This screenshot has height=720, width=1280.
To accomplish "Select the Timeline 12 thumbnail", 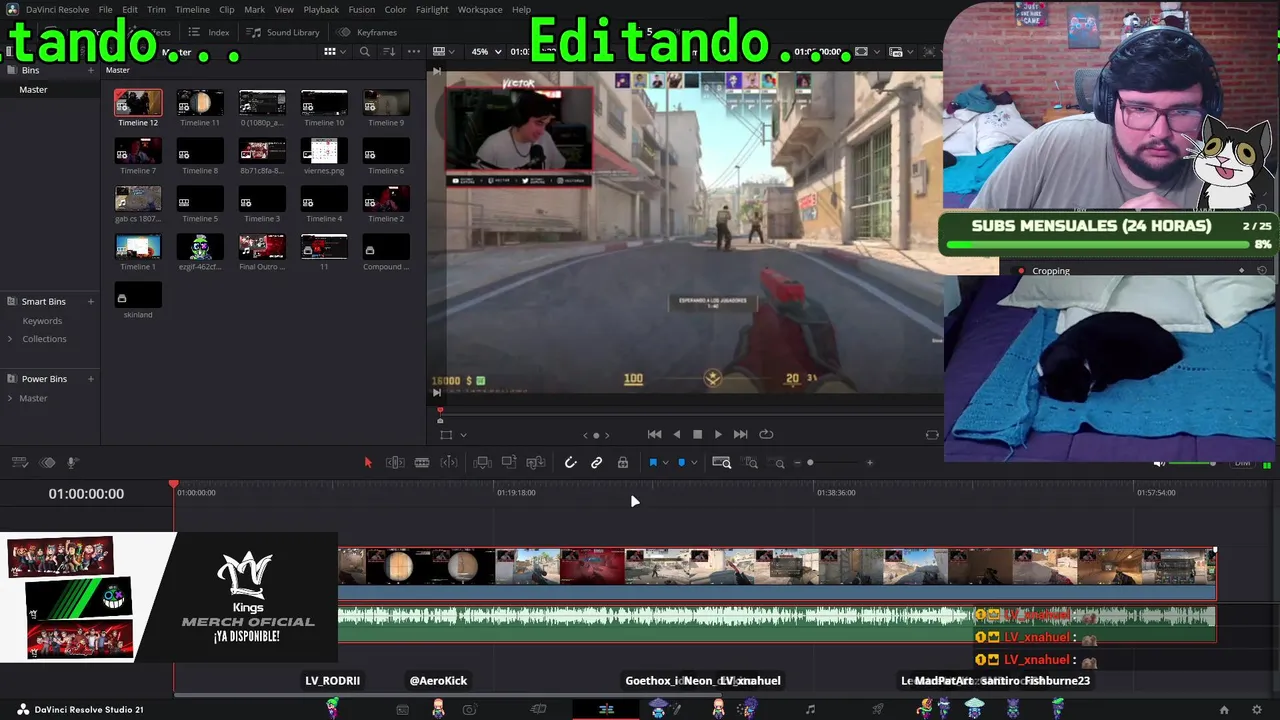I will click(x=138, y=102).
